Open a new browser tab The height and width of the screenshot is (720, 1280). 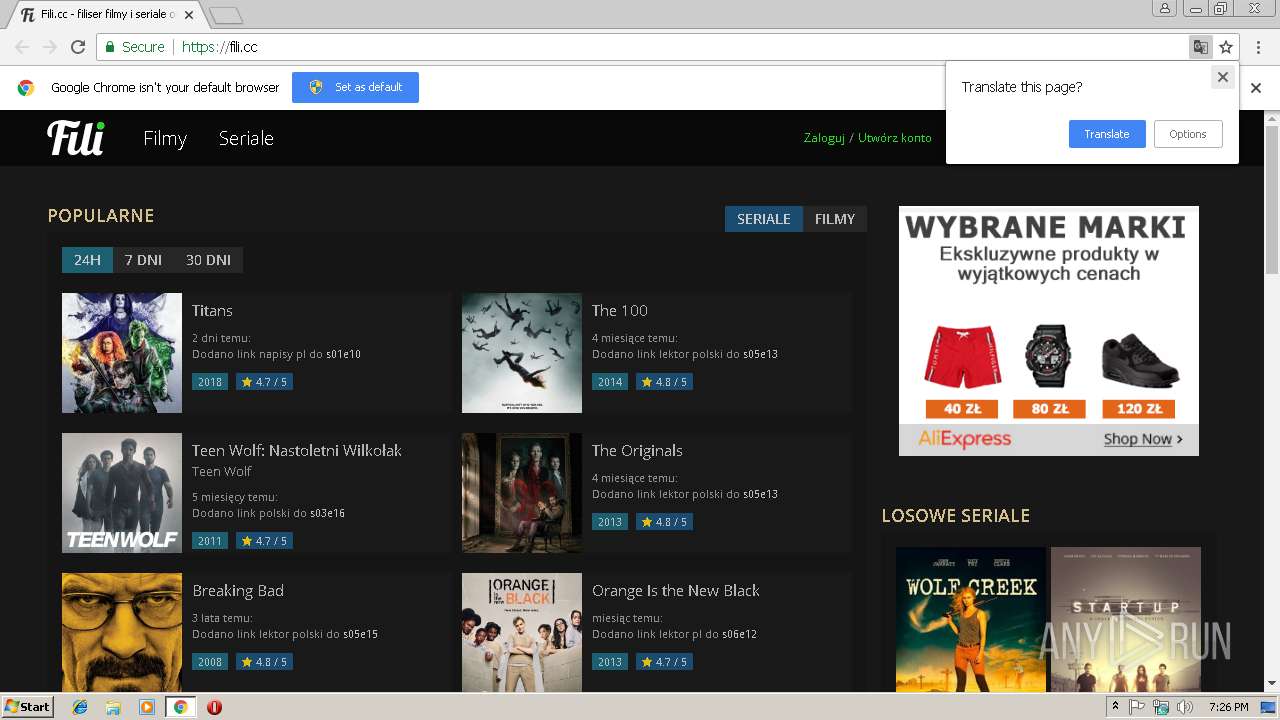tap(226, 15)
